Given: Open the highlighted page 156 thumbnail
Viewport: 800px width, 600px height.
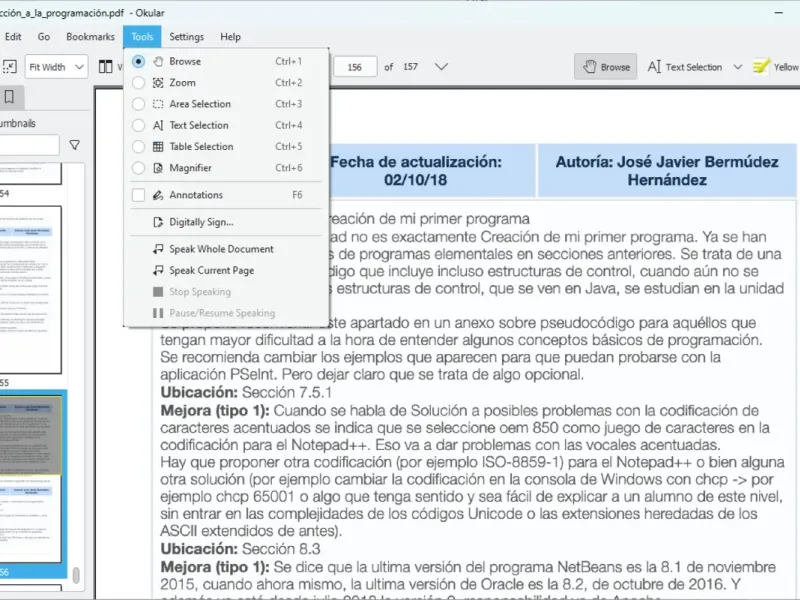Looking at the screenshot, I should tap(31, 480).
